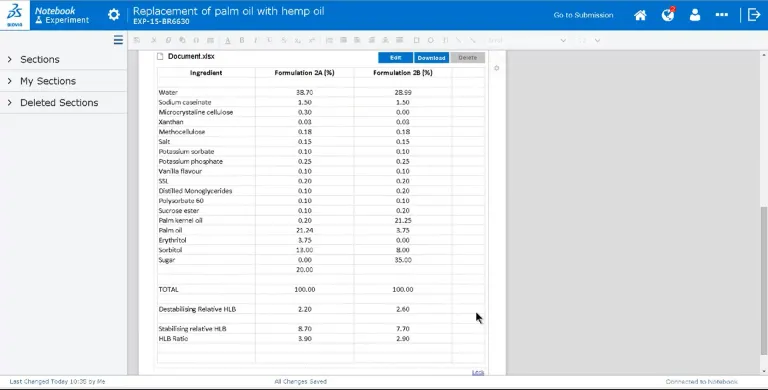Image resolution: width=768 pixels, height=390 pixels.
Task: Open section settings gear beside table
Action: pos(496,68)
